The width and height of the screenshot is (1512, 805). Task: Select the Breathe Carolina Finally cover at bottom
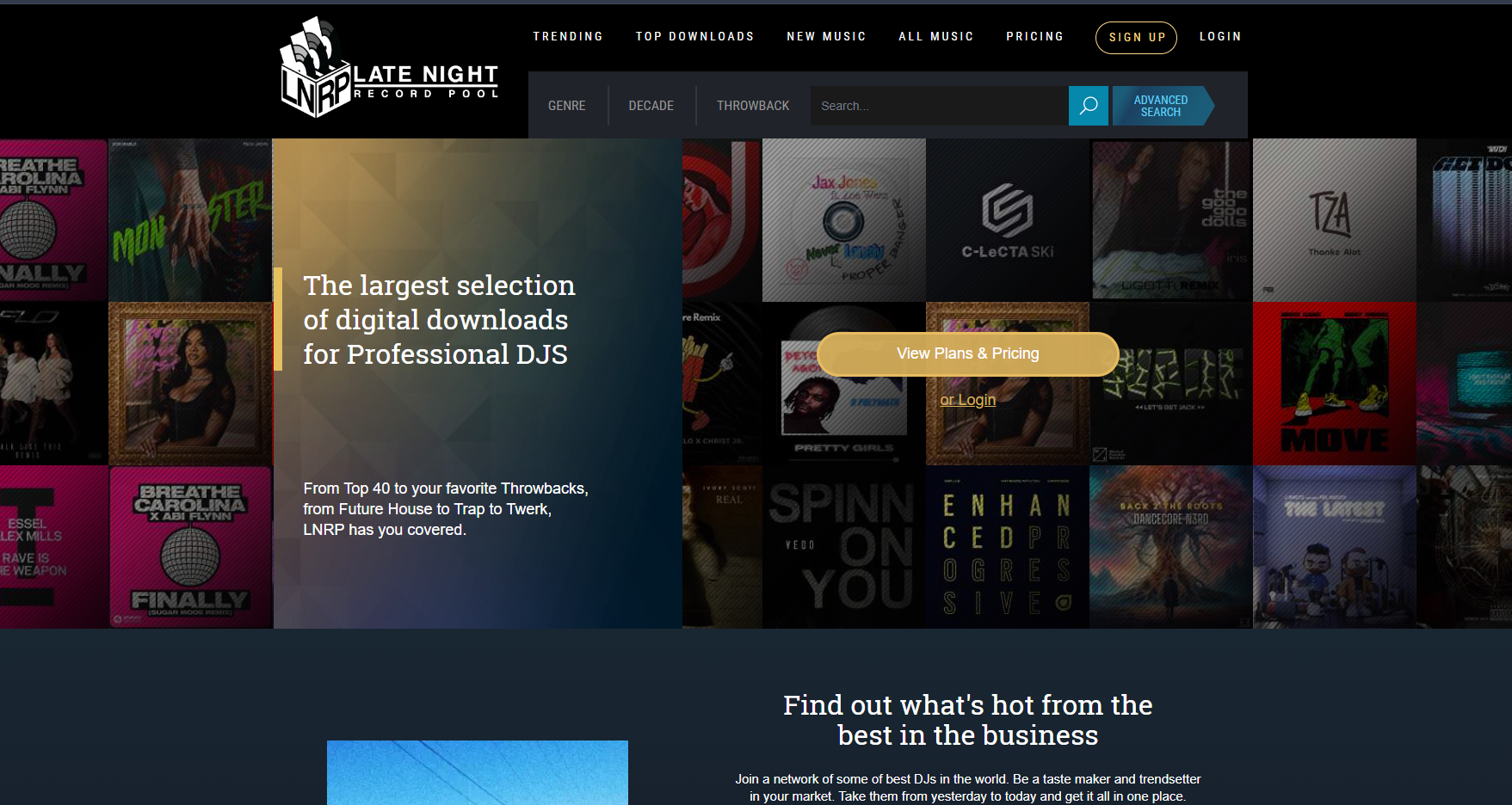(190, 547)
